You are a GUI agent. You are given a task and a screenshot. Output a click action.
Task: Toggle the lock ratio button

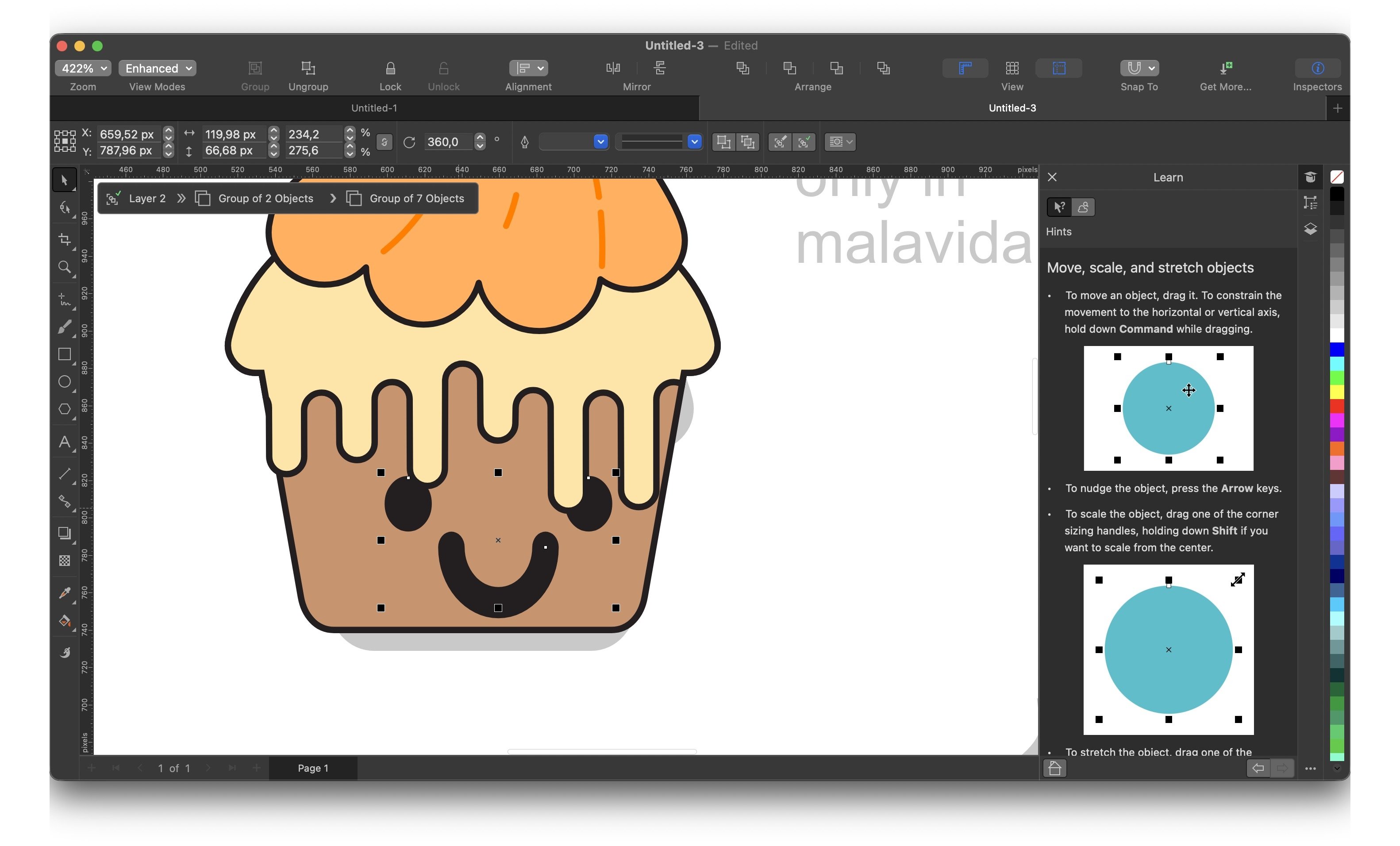[384, 142]
